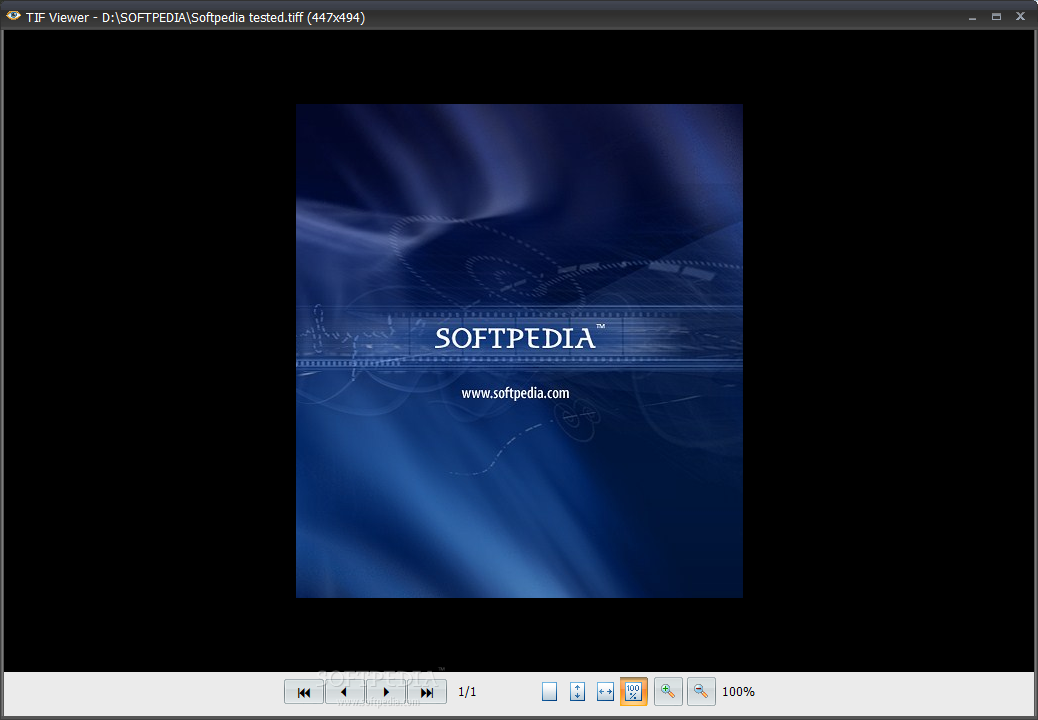Go to the first page
The image size is (1038, 720).
click(x=304, y=692)
